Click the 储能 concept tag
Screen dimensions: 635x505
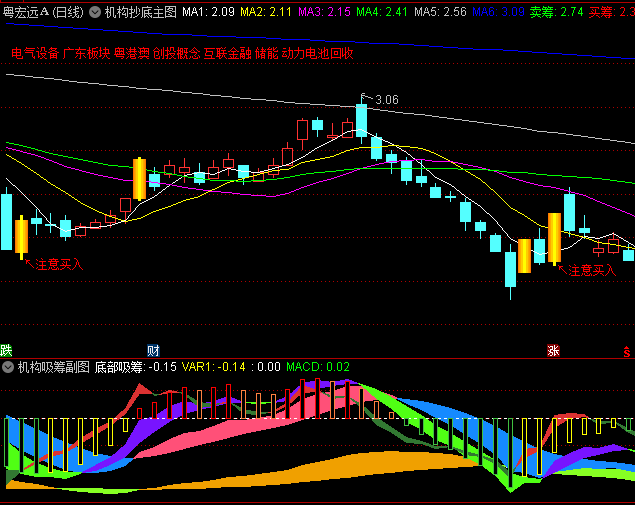pos(266,53)
